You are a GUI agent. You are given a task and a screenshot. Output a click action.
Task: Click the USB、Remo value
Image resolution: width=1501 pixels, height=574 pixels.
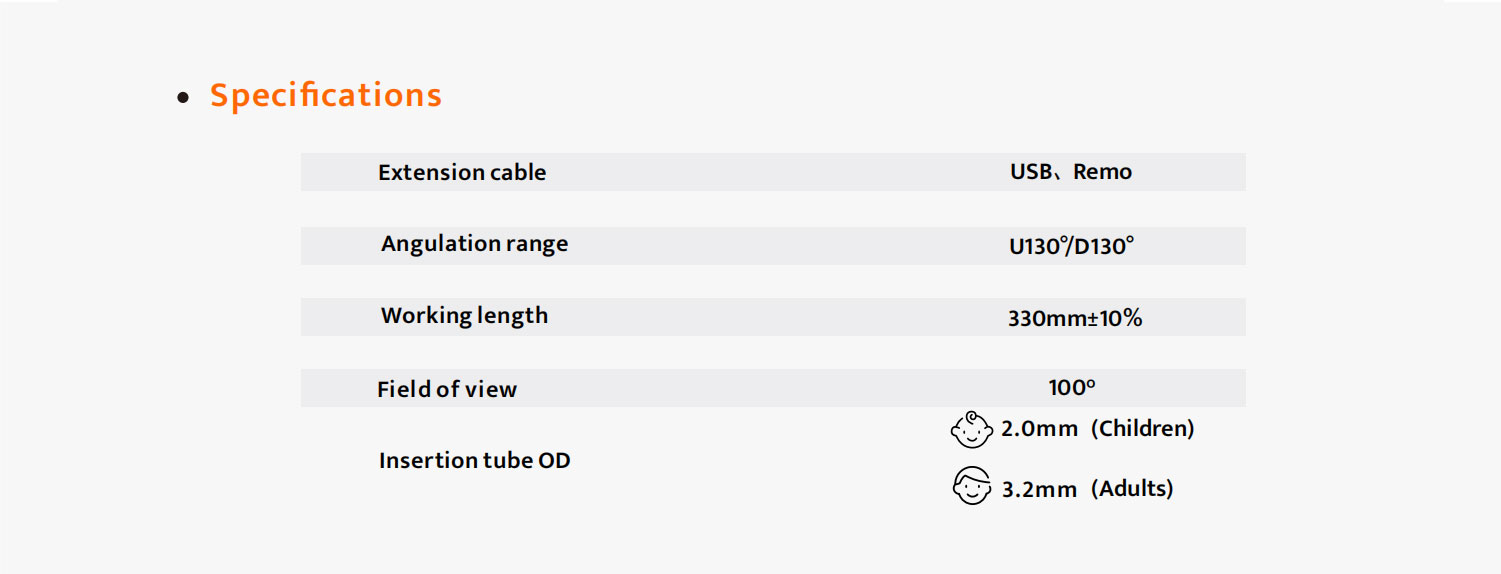[1071, 172]
